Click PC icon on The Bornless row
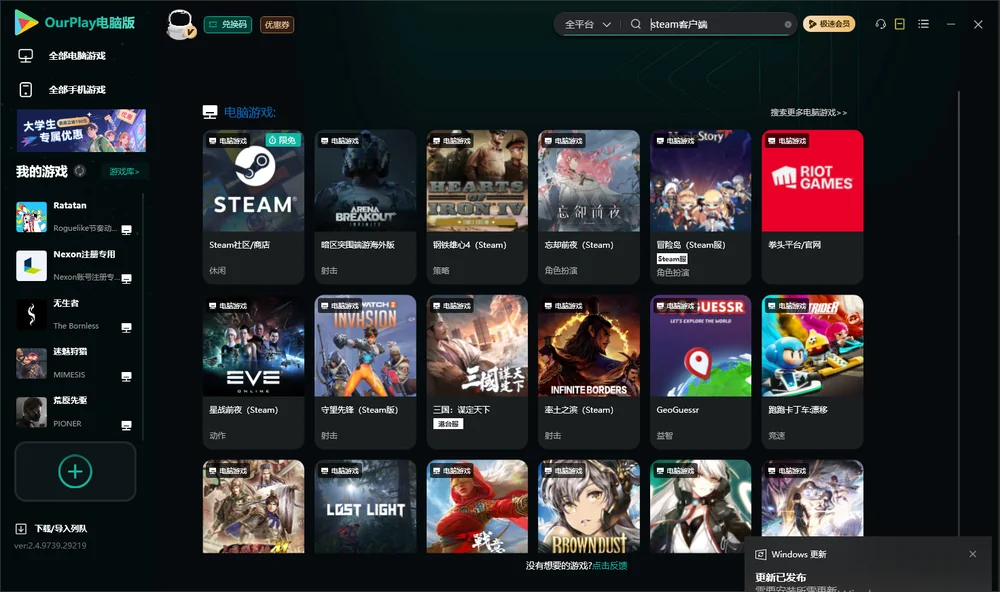Image resolution: width=1000 pixels, height=592 pixels. click(126, 328)
